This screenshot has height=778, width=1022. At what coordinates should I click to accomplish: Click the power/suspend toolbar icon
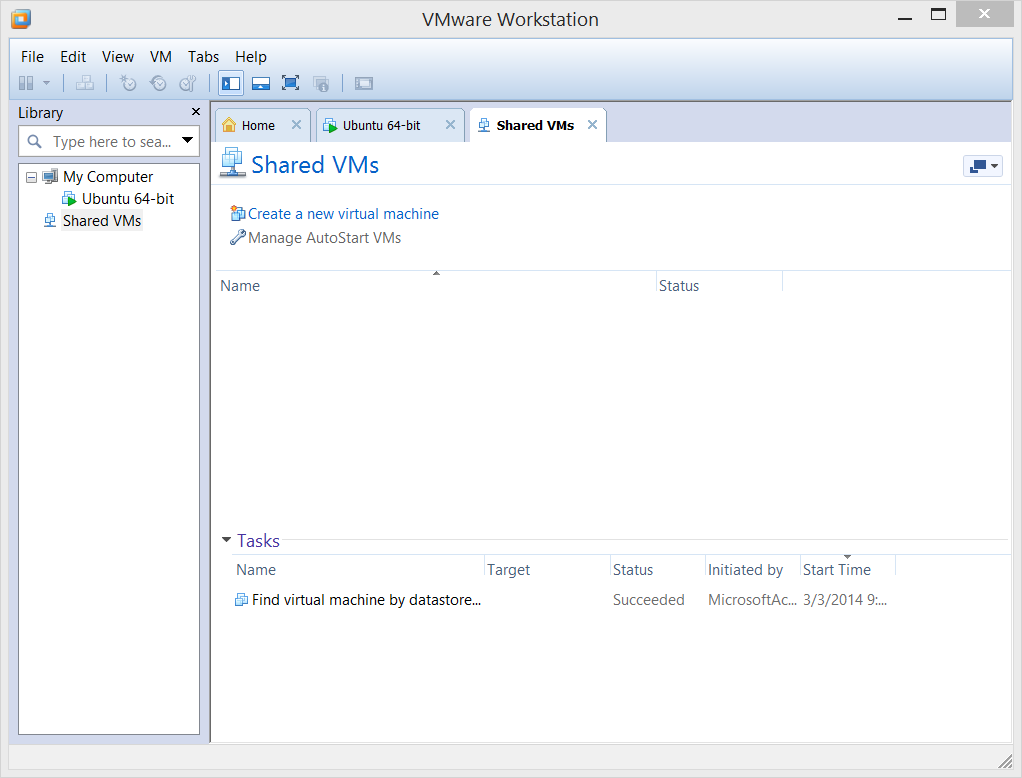point(26,83)
